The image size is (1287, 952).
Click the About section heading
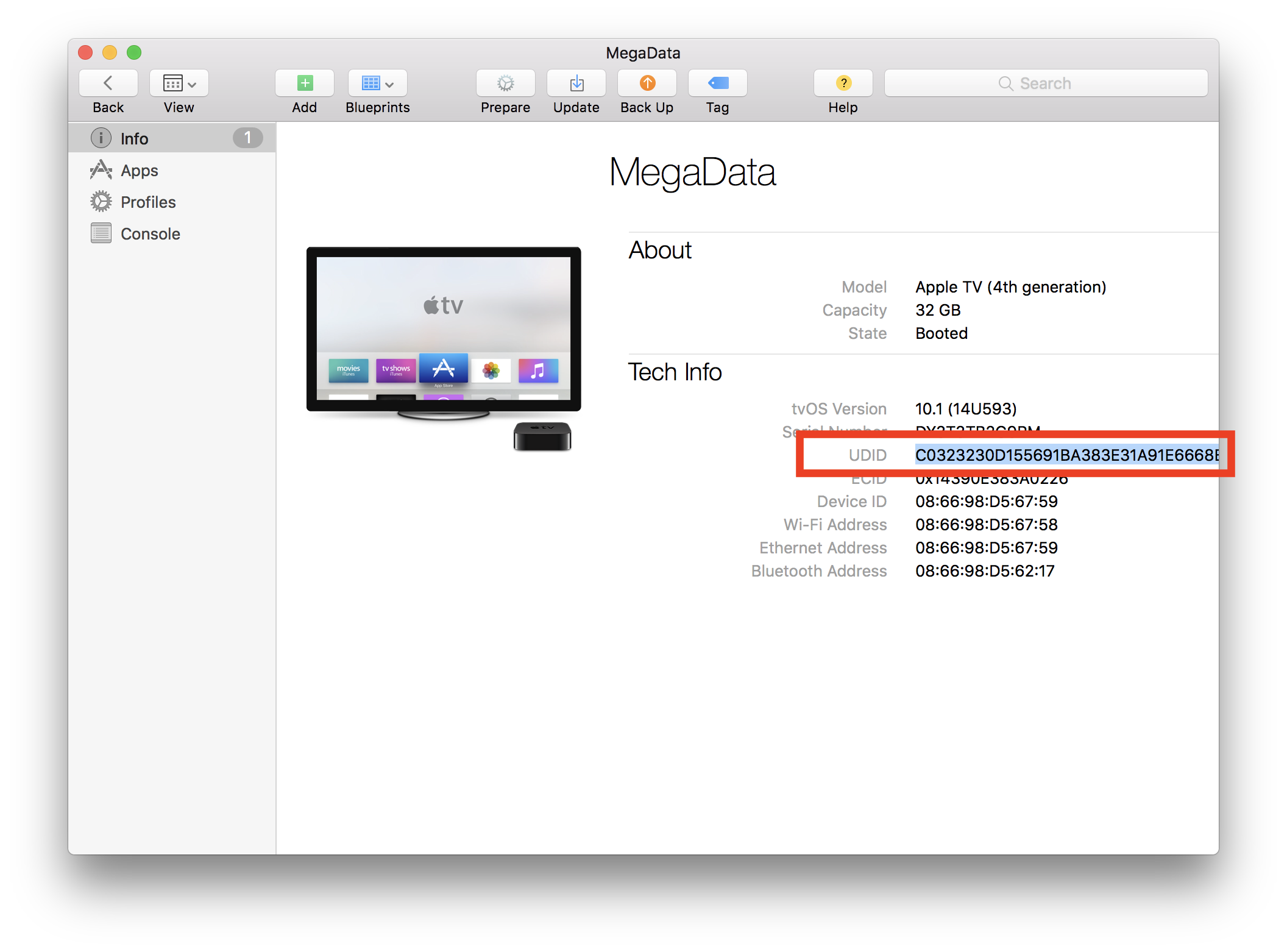[660, 250]
